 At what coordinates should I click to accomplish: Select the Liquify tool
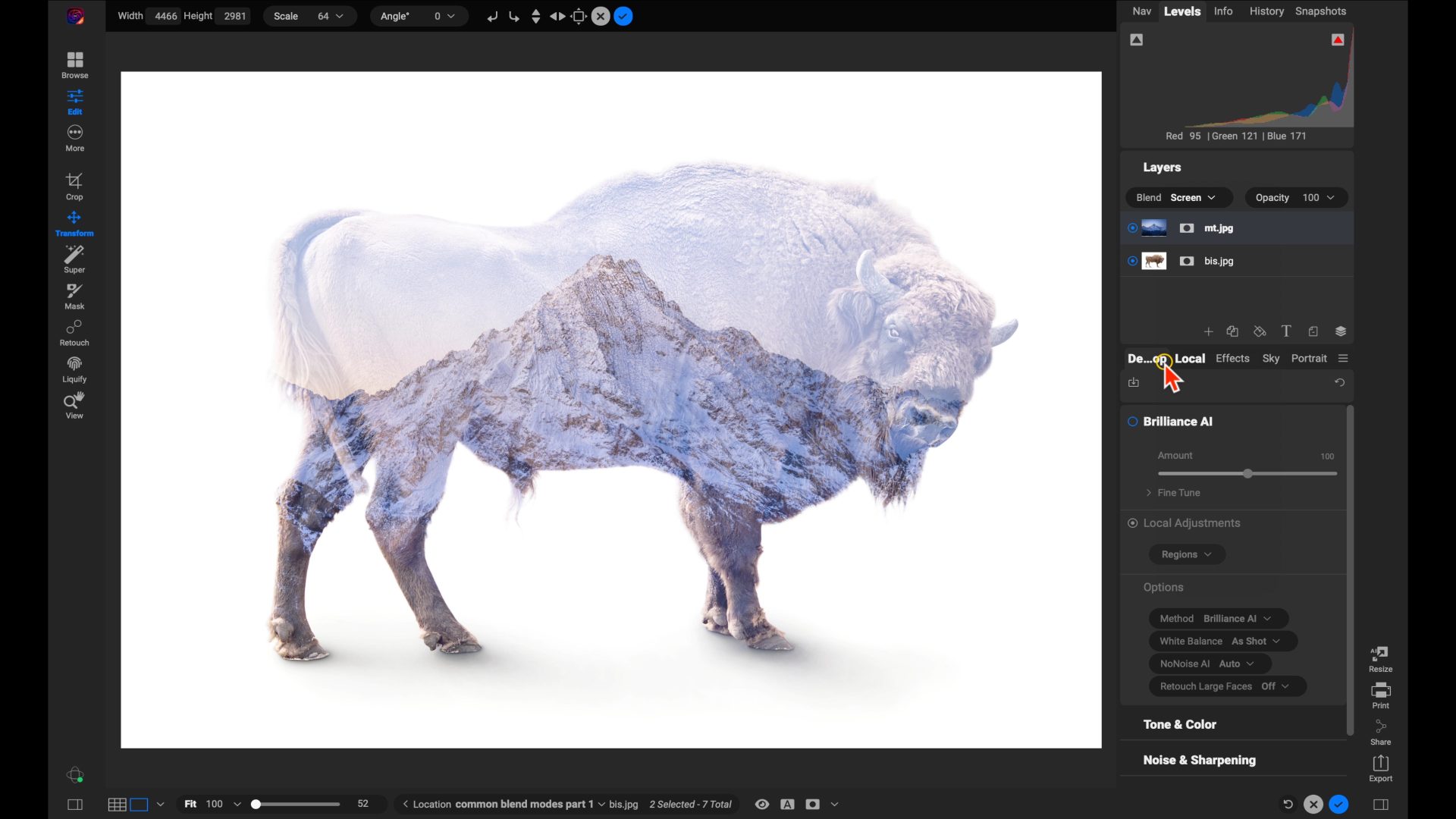tap(74, 369)
